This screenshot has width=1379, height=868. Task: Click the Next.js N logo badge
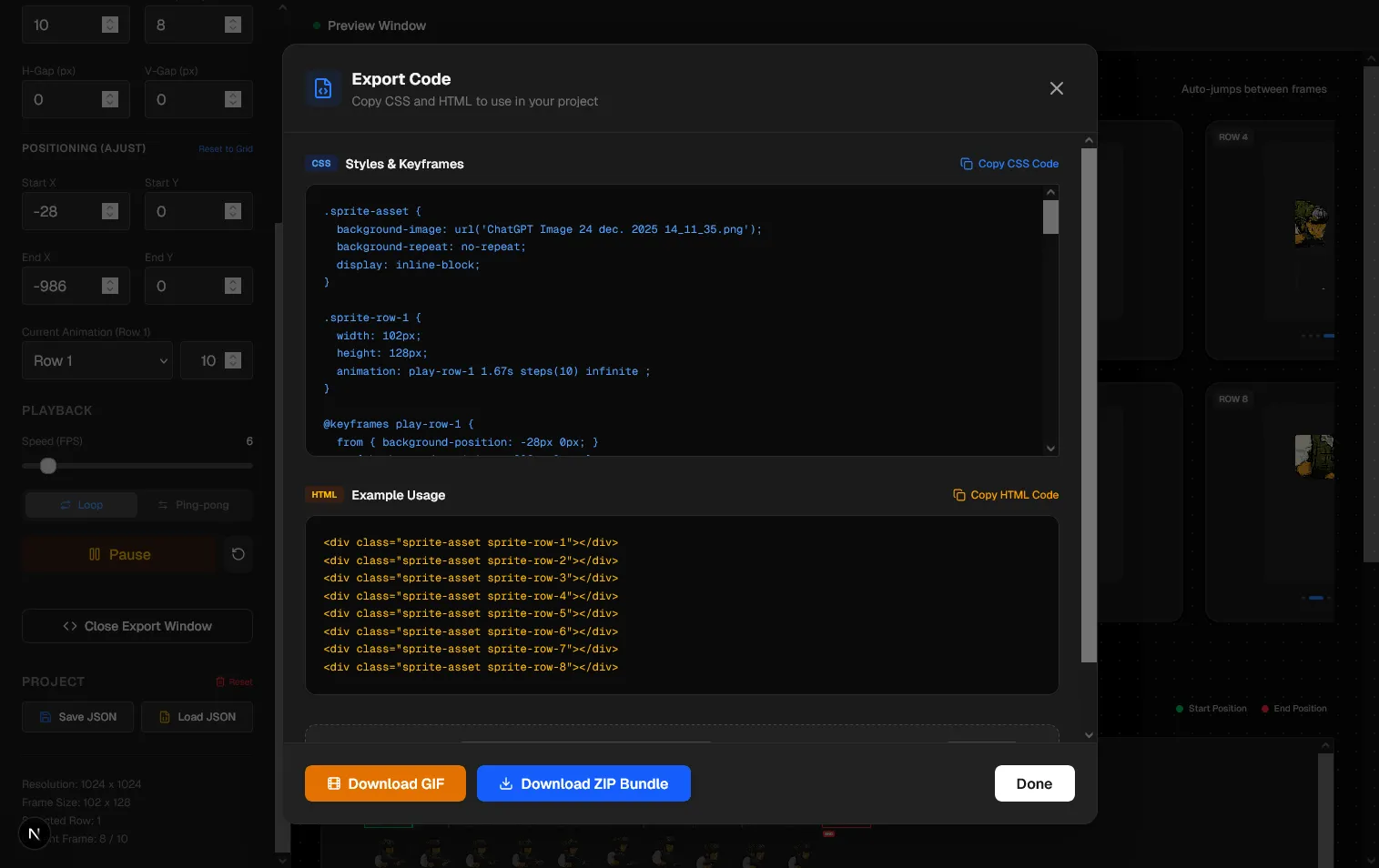34,833
